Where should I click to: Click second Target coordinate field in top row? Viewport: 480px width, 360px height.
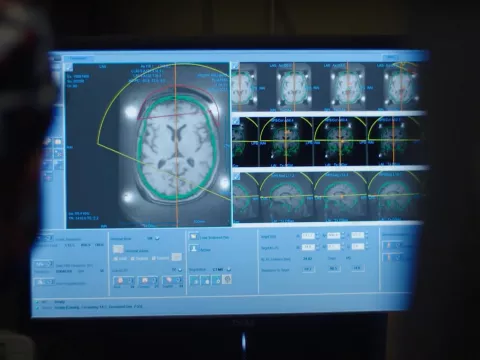point(334,235)
